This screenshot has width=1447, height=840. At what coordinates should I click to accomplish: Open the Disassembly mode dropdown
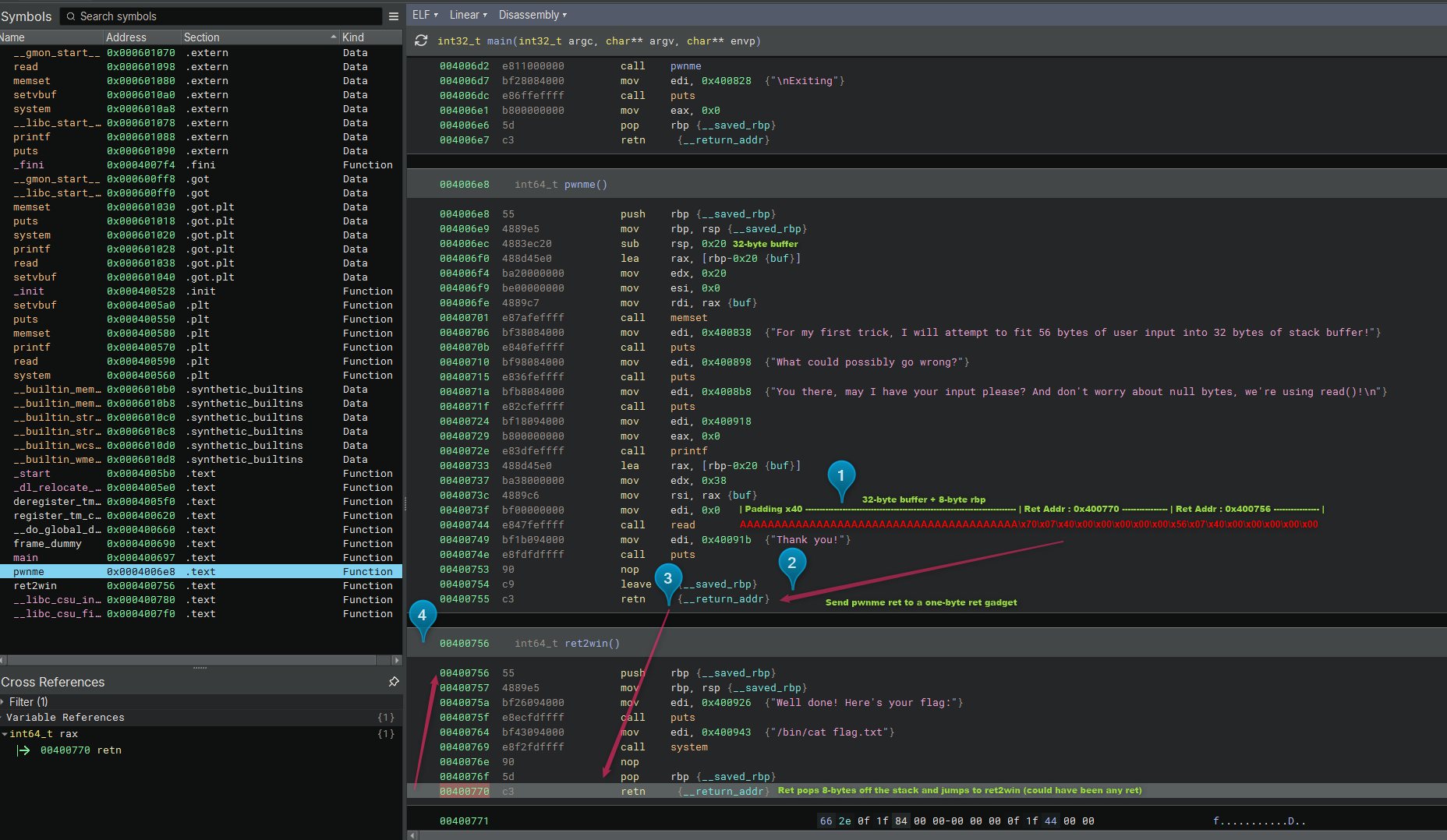[x=532, y=15]
